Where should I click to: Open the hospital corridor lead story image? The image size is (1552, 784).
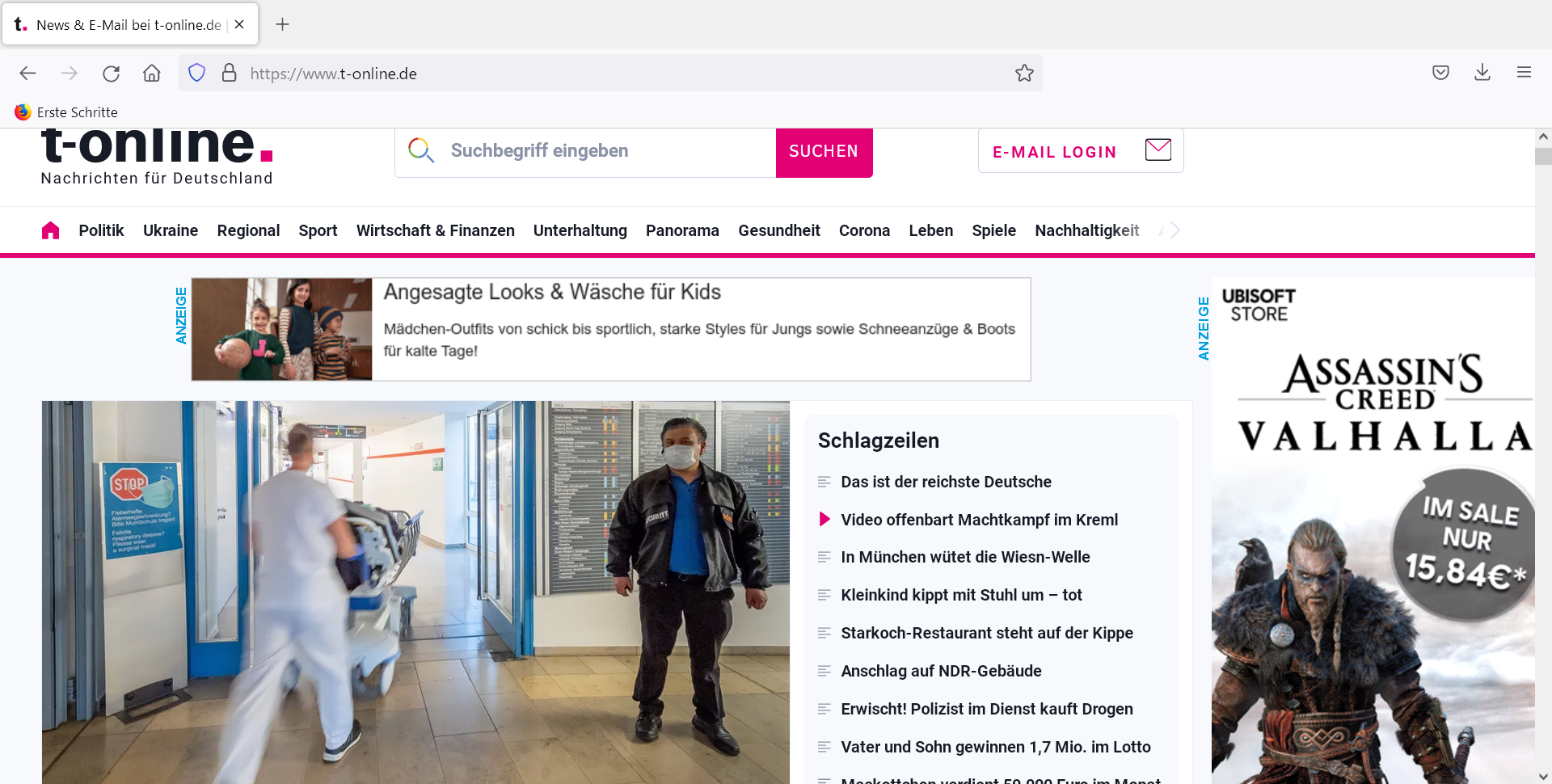[415, 592]
